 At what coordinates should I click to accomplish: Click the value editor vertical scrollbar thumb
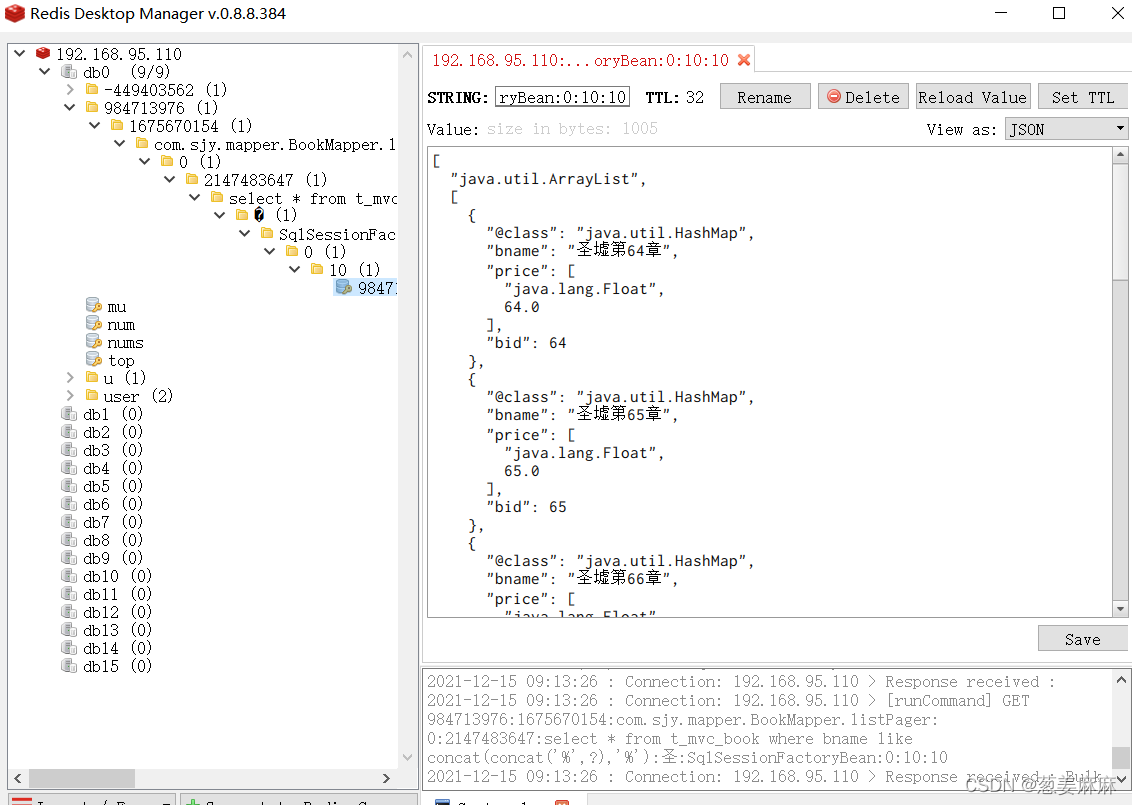click(x=1120, y=220)
